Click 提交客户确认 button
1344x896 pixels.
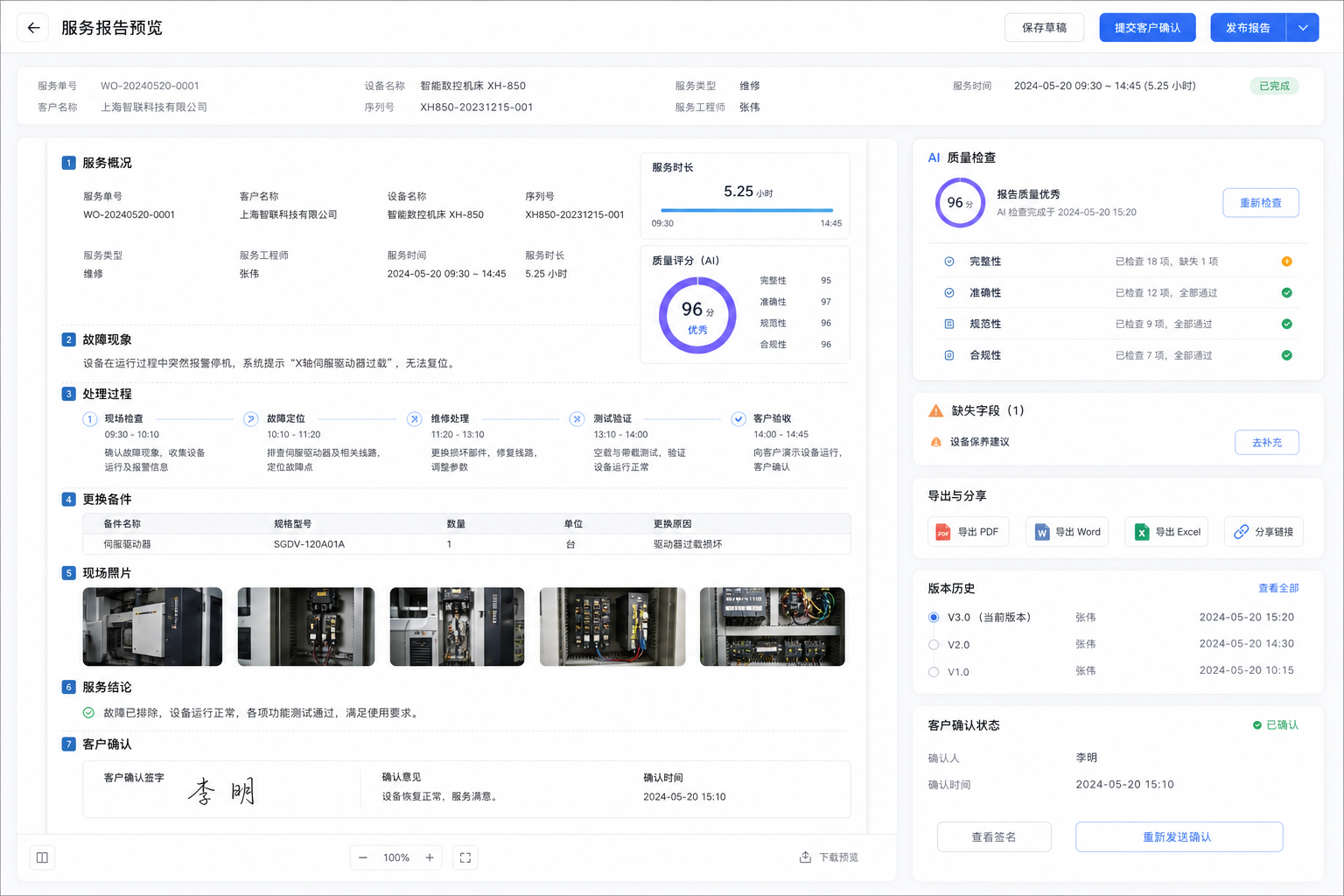pos(1148,28)
